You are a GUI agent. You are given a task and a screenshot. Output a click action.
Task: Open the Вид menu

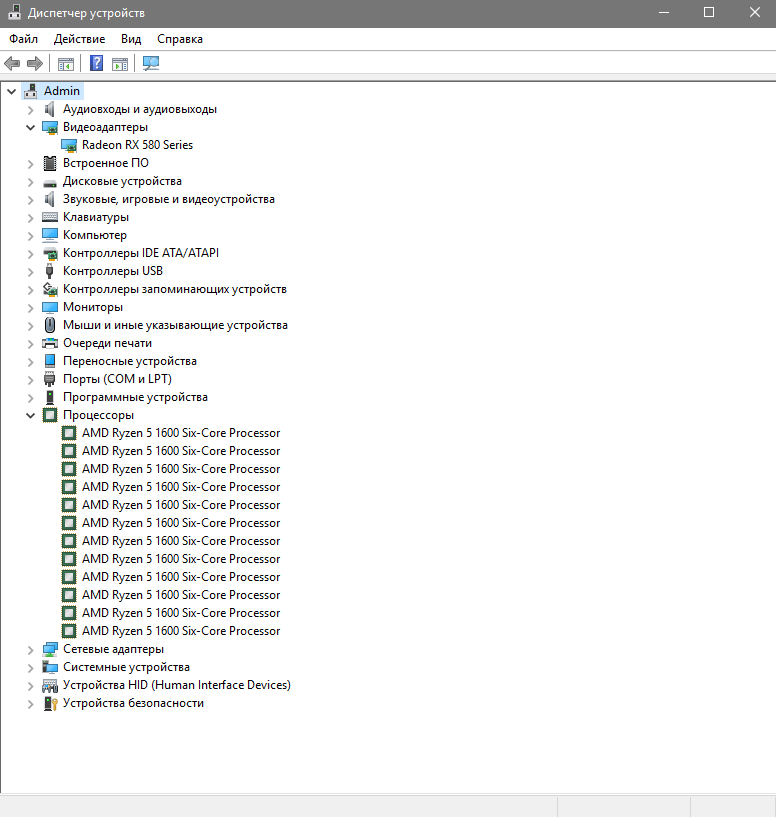[x=131, y=39]
